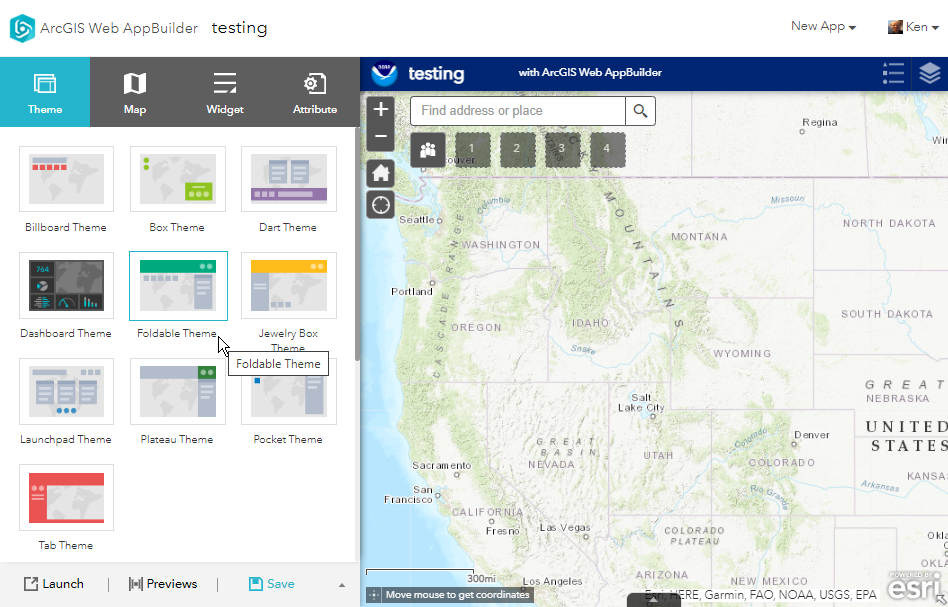Zoom in on the map
Screen dimensions: 948x607
[x=381, y=109]
